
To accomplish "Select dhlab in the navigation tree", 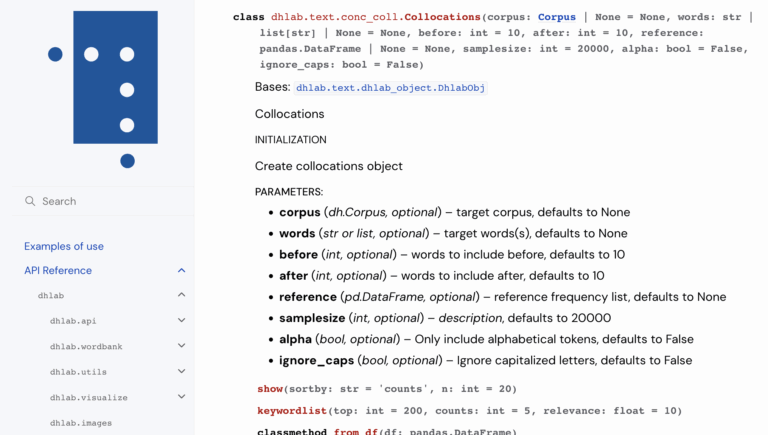I will pyautogui.click(x=51, y=295).
